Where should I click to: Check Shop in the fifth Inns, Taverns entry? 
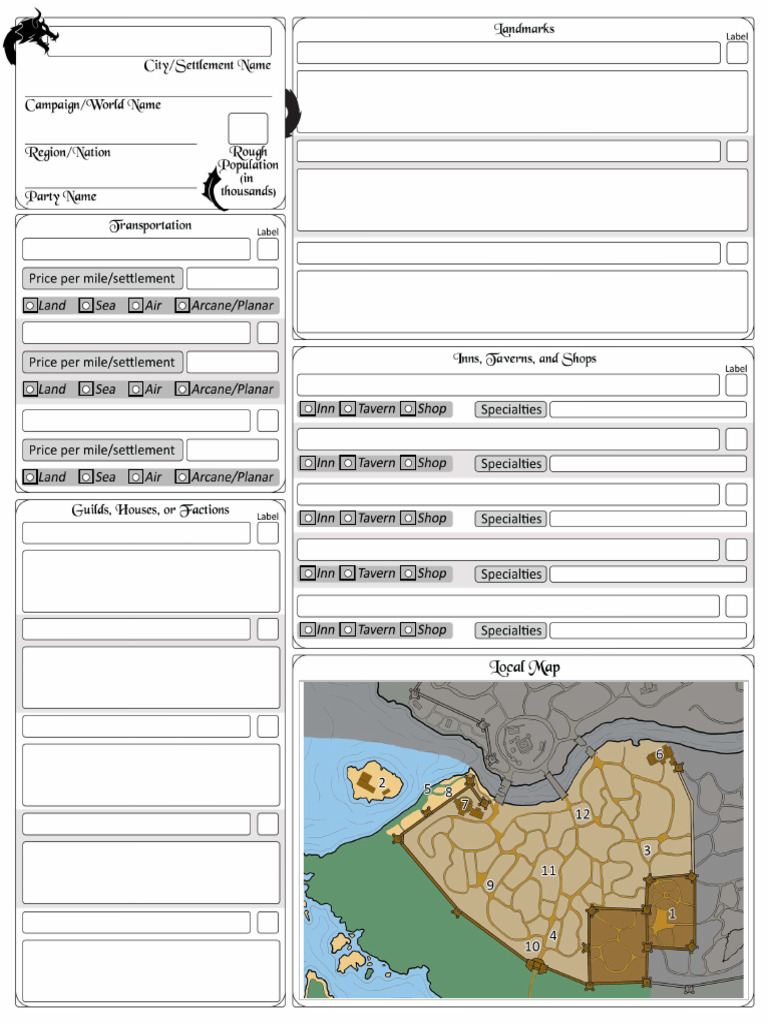(408, 630)
